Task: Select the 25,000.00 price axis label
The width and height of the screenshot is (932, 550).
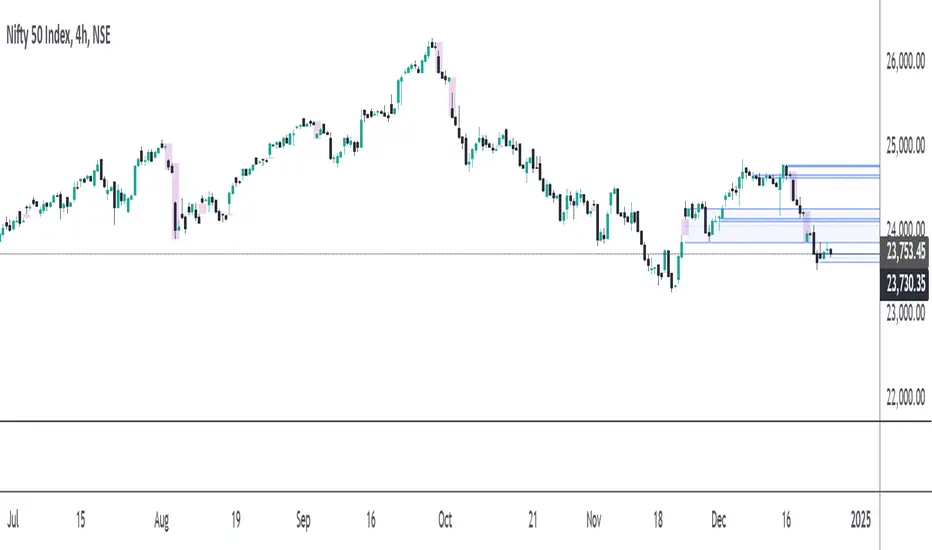Action: (906, 145)
